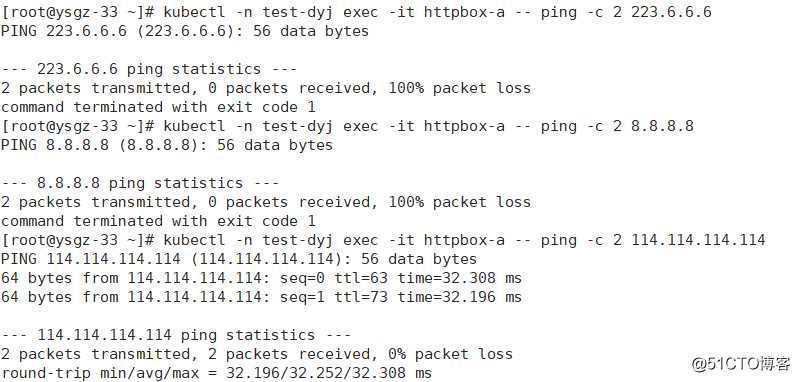The image size is (800, 382).
Task: Click the second 'exit code 1' line
Action: pos(158,221)
